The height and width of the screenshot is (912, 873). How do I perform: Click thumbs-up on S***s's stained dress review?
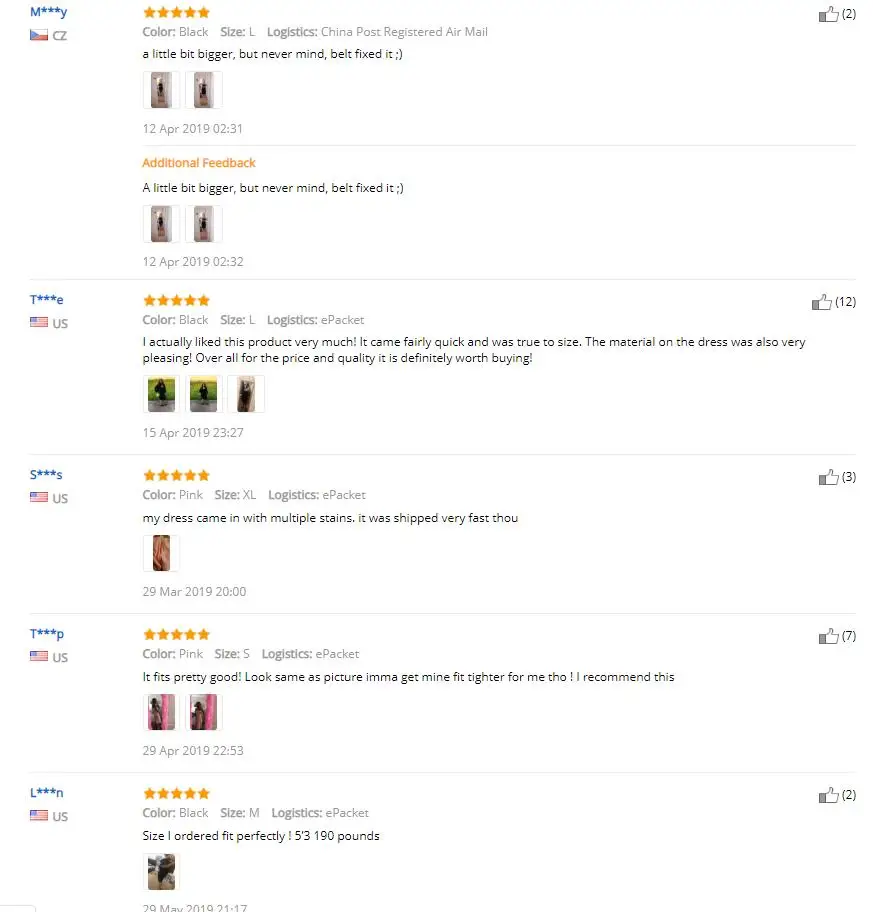(828, 477)
